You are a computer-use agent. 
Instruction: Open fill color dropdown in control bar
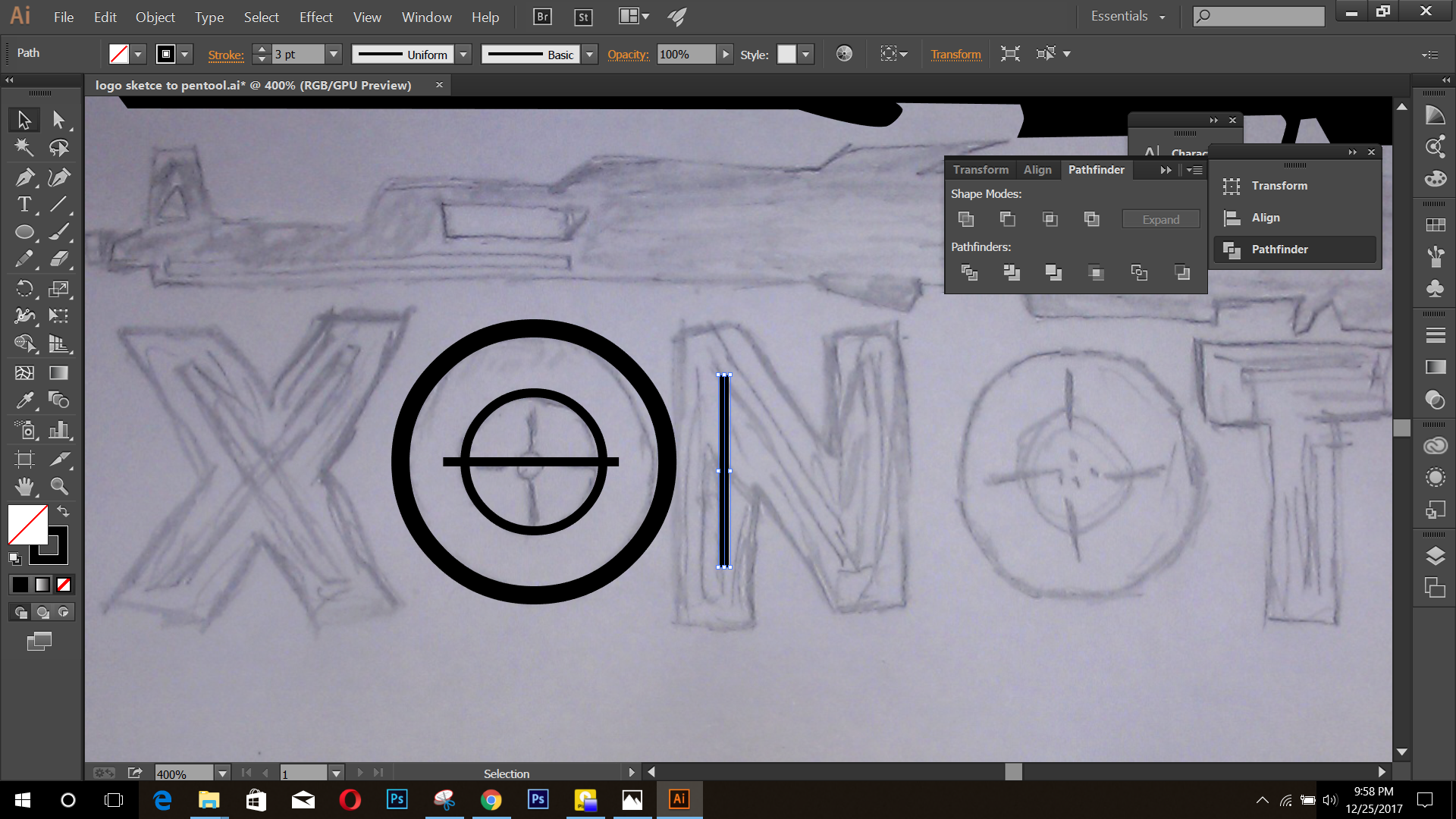(138, 55)
